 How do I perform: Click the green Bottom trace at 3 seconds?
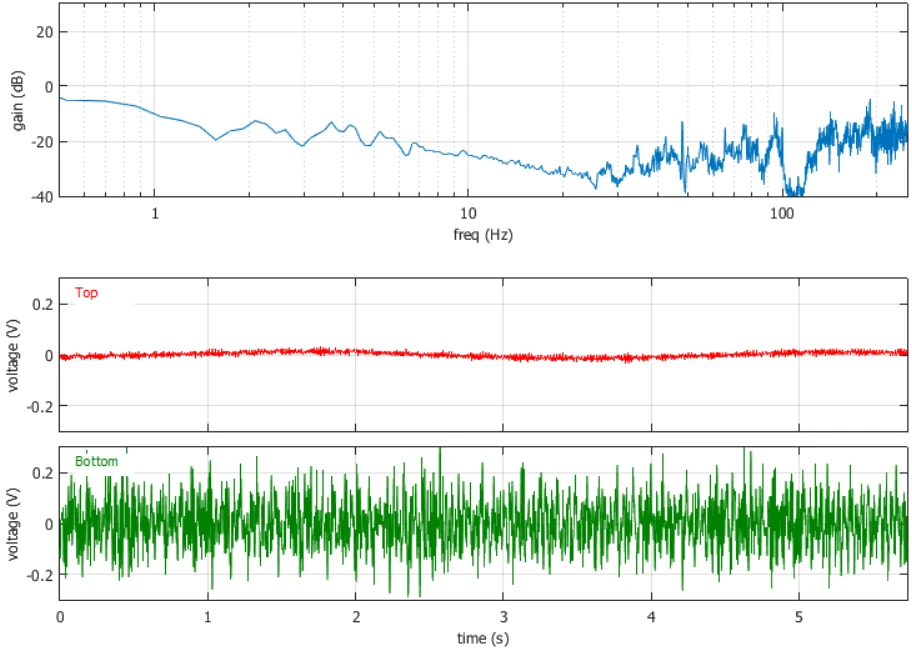coord(504,523)
